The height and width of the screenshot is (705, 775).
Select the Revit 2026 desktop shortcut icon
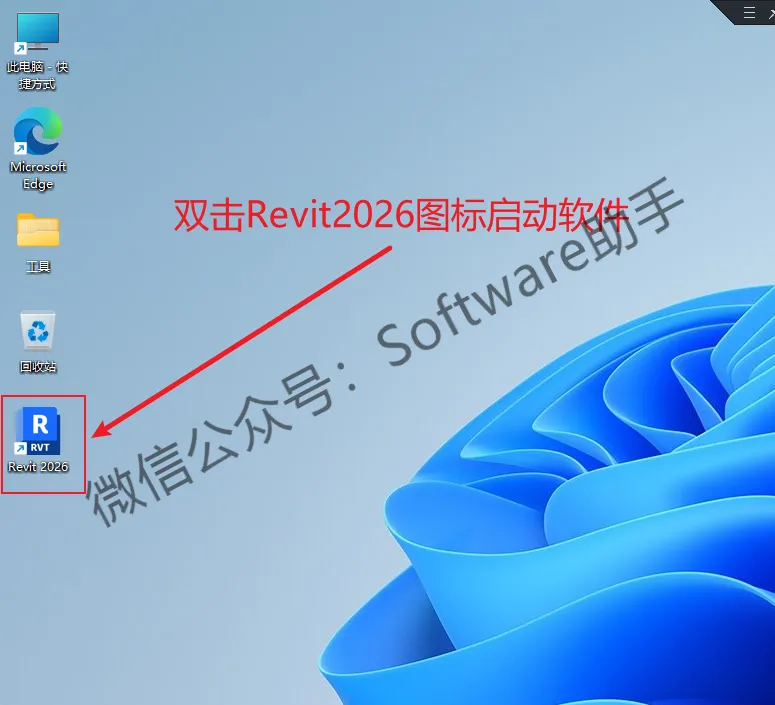38,431
